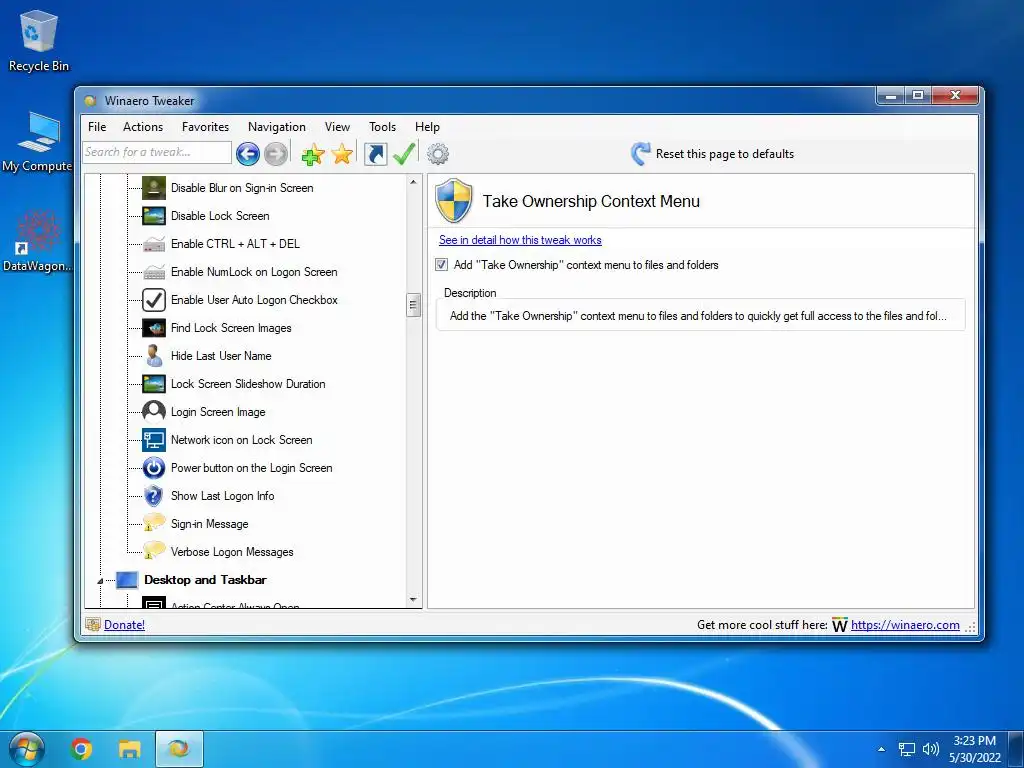Open the Navigation menu
Screen dimensions: 1024x768
tap(277, 127)
